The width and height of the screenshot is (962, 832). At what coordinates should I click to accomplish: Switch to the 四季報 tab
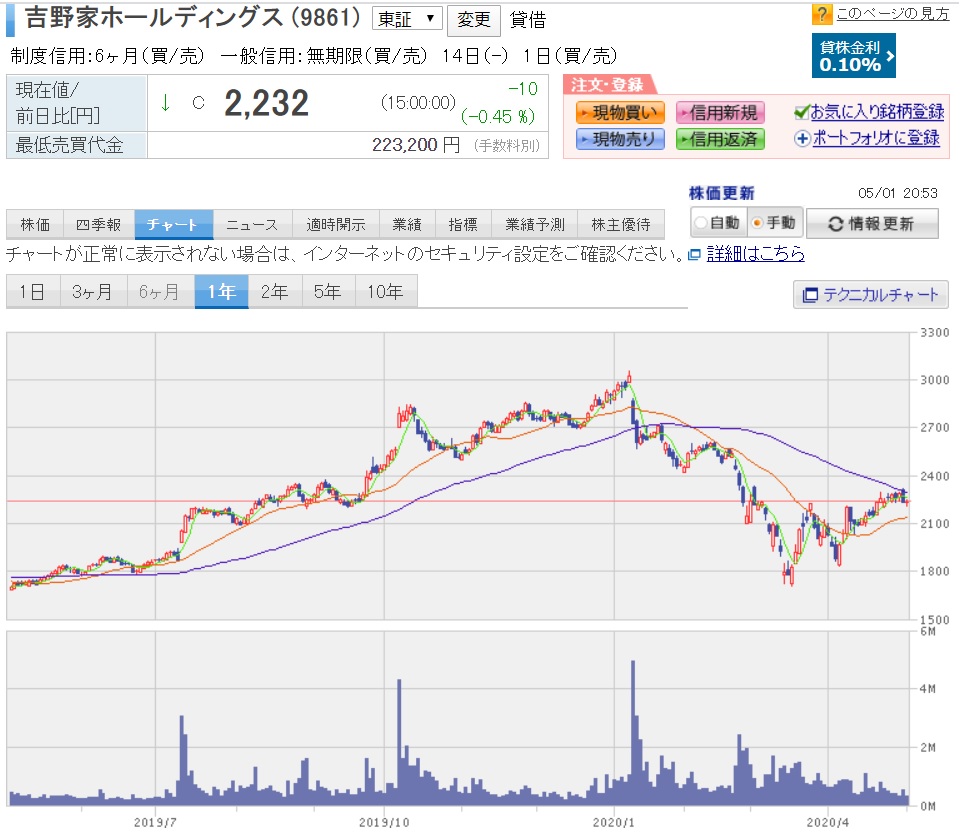pyautogui.click(x=99, y=225)
